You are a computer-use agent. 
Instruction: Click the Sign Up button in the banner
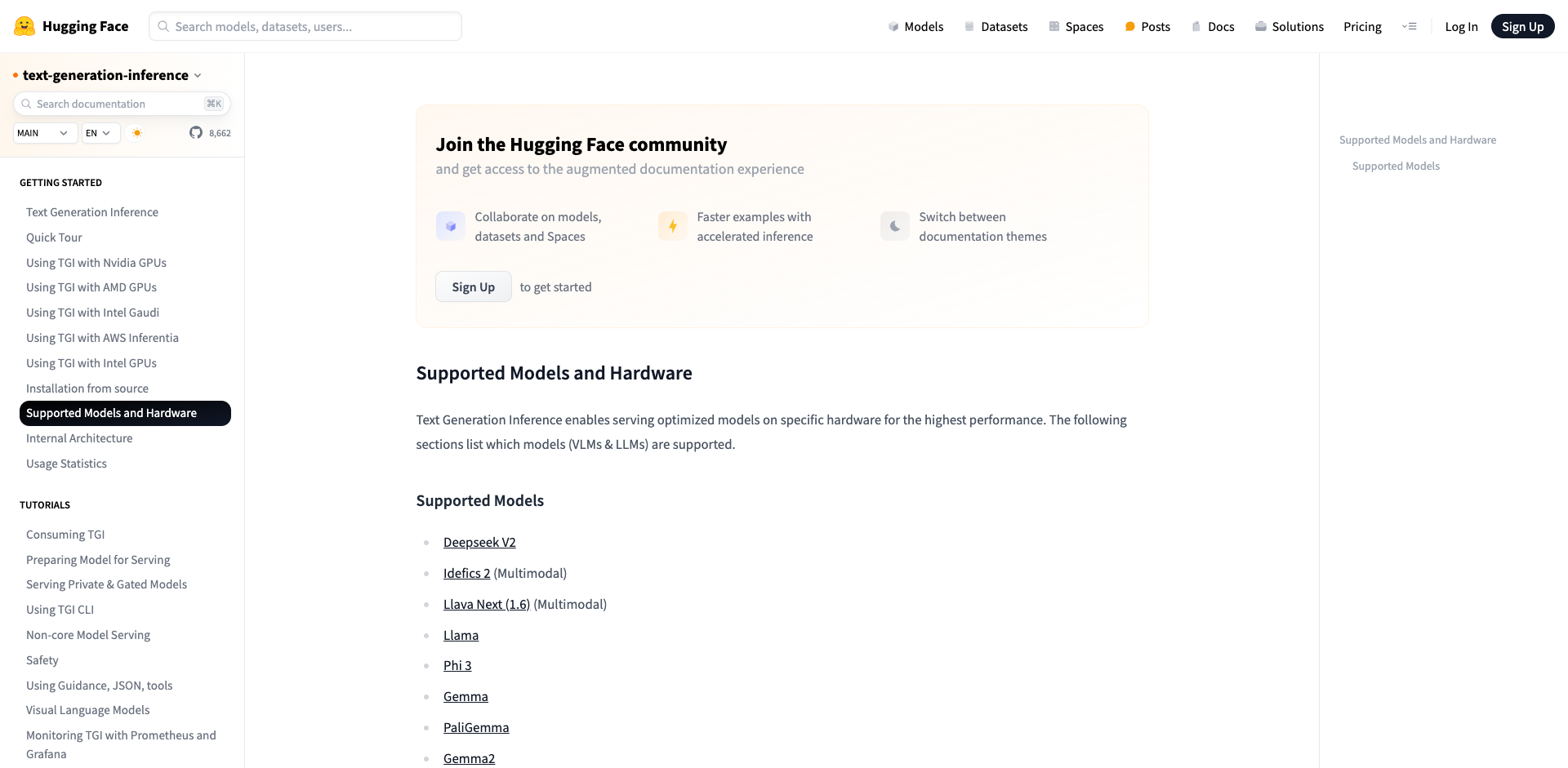coord(473,286)
